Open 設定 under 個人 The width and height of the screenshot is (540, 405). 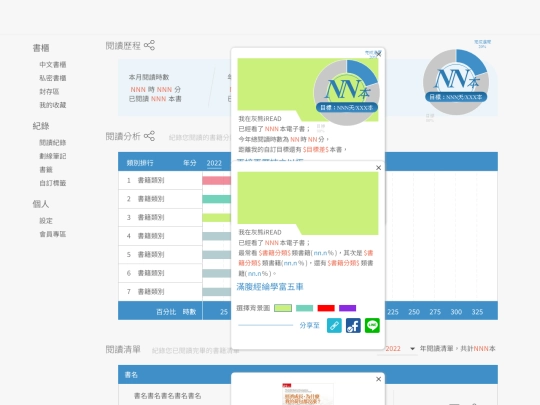click(x=46, y=220)
